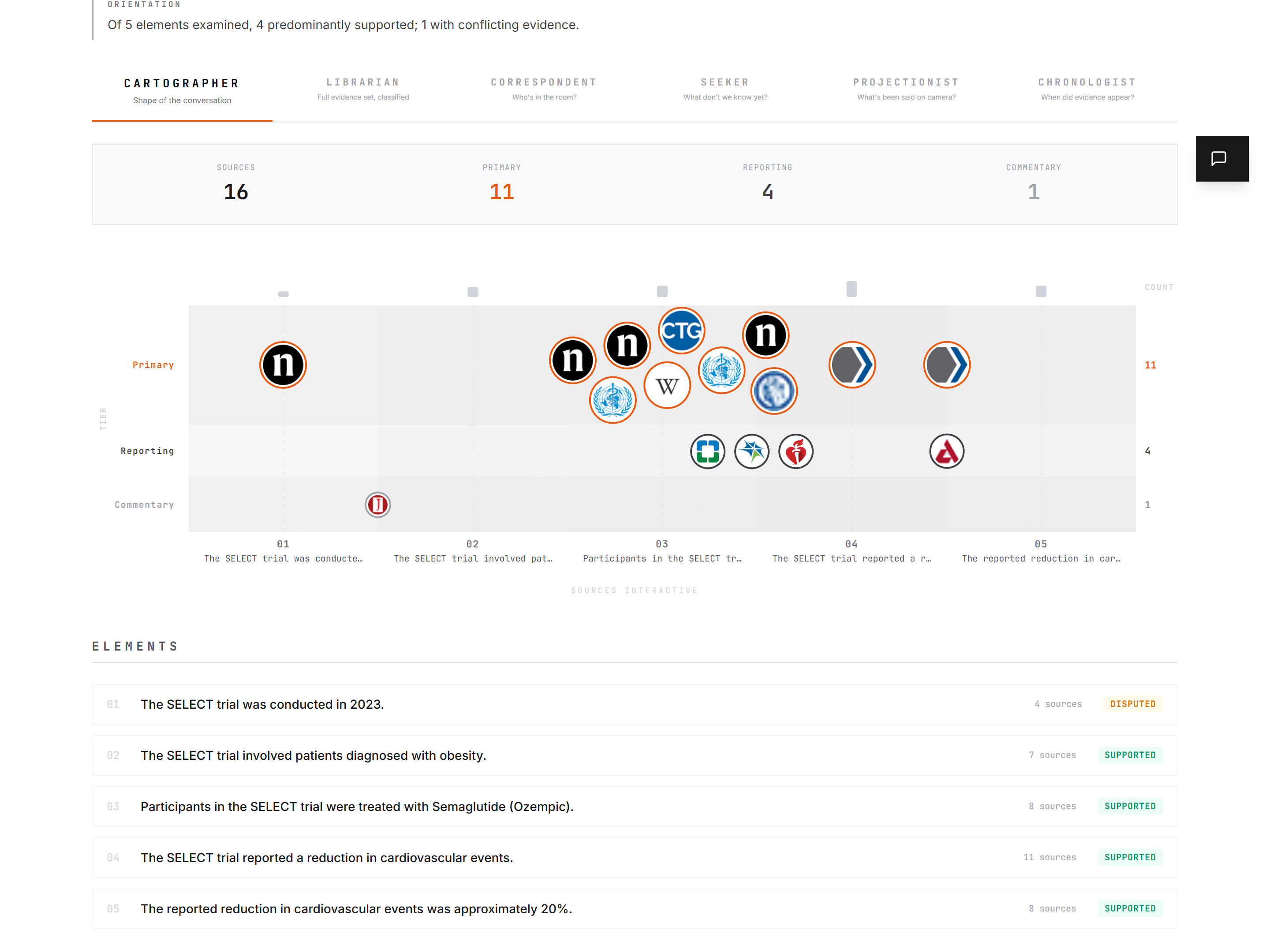Click the Sources total '16'

[x=236, y=192]
